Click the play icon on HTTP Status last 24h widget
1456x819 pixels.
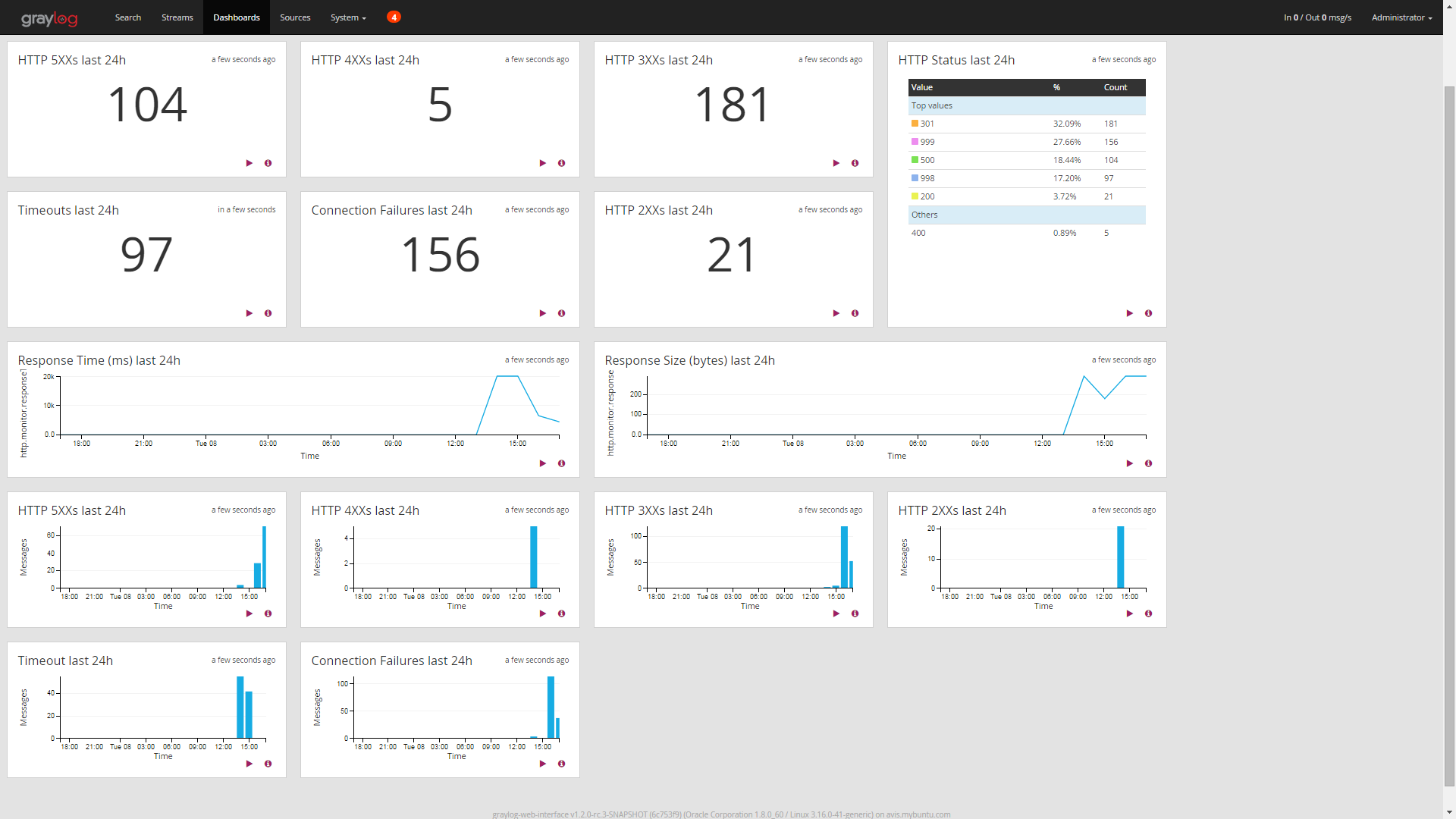click(x=1129, y=313)
